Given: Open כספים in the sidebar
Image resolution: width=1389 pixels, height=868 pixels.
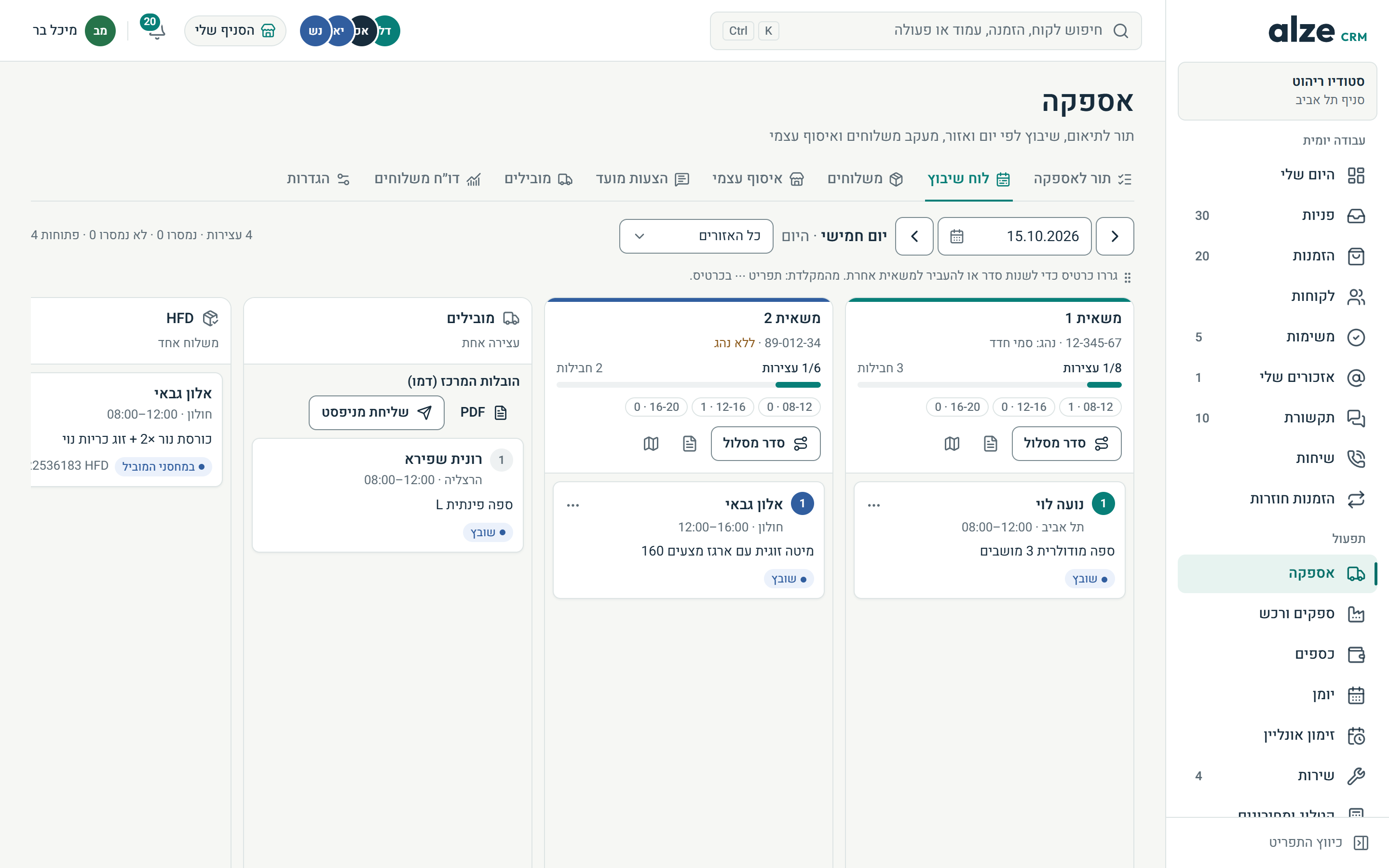Looking at the screenshot, I should [x=1277, y=654].
